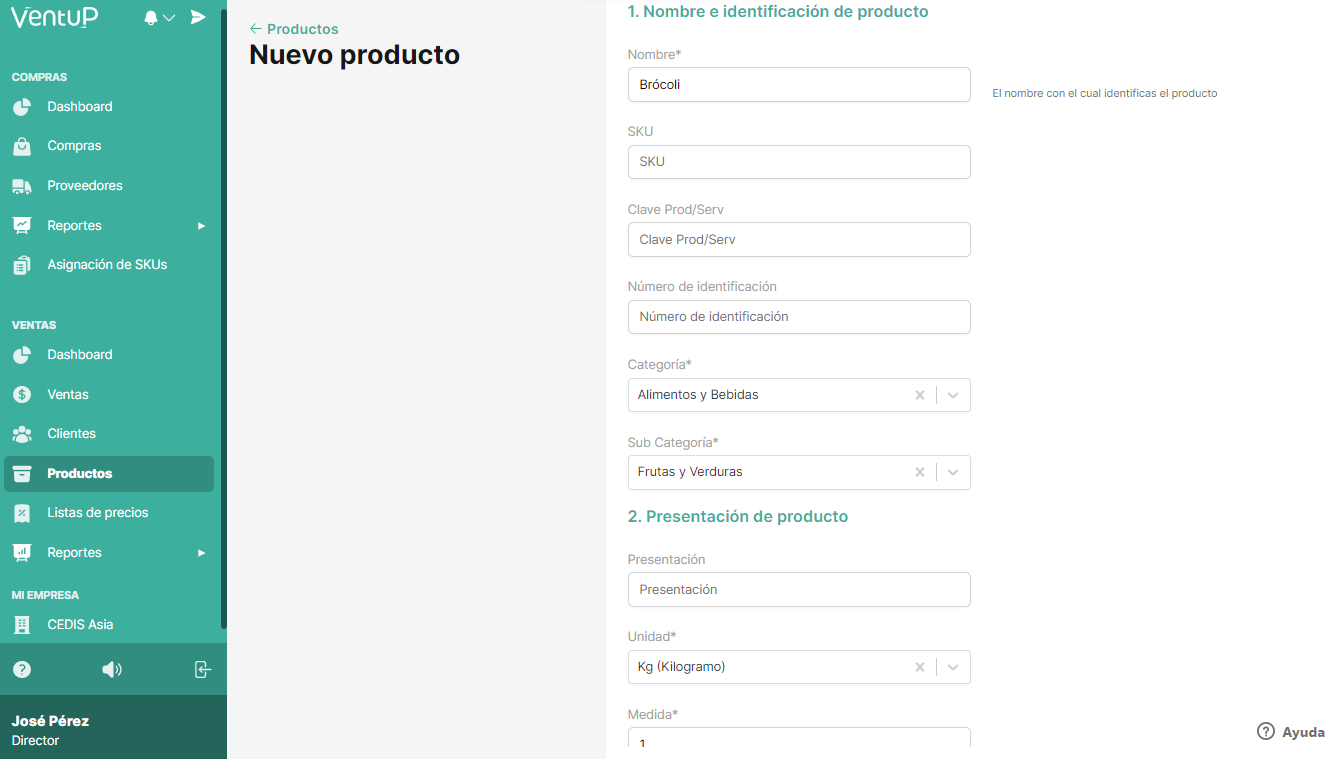Open Proveedores from the sidebar icon
The image size is (1344, 759).
point(22,185)
